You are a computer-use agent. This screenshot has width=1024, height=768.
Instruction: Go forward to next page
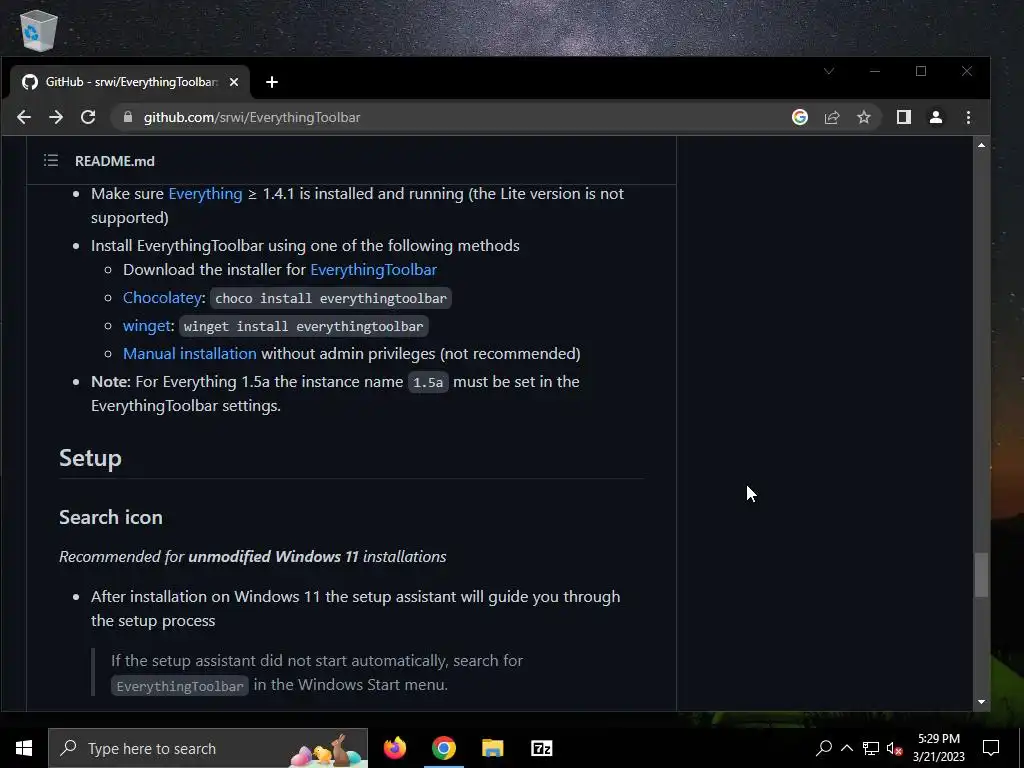56,117
